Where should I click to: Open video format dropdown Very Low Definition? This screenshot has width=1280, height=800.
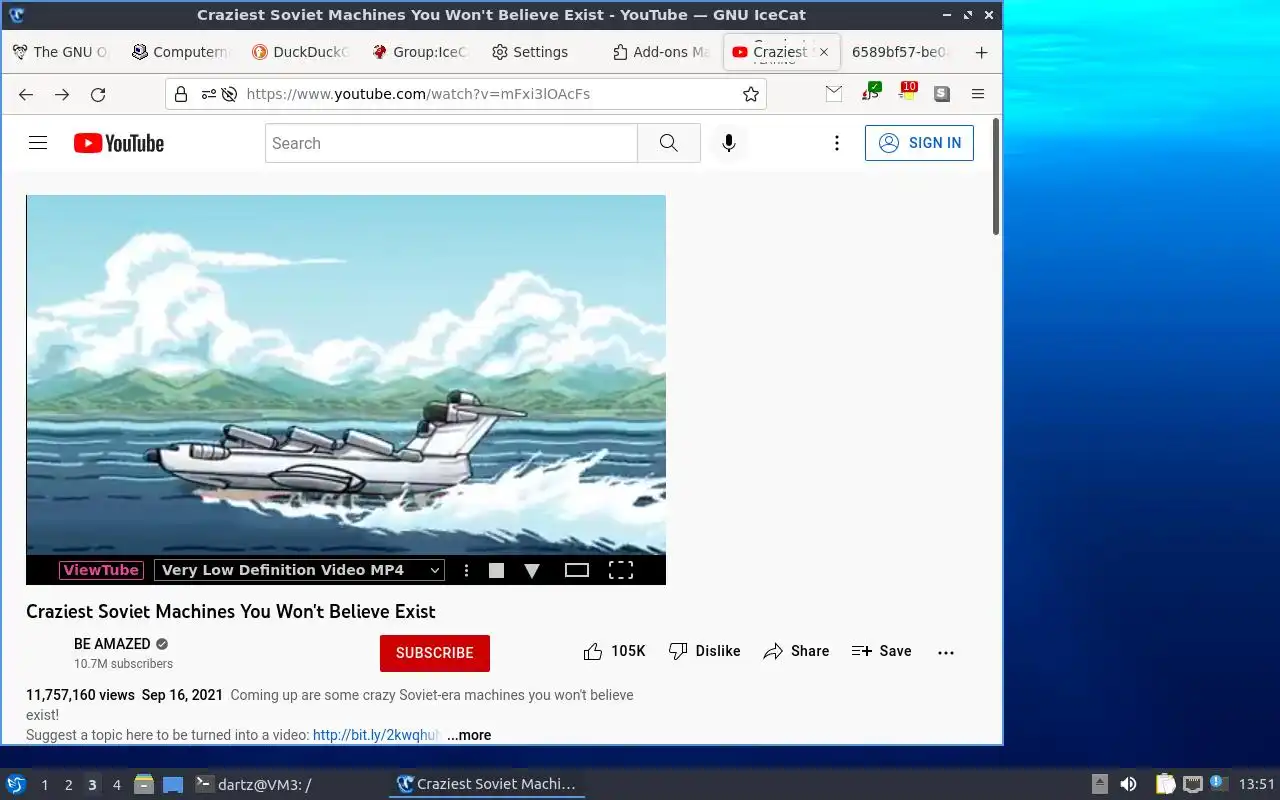click(299, 570)
